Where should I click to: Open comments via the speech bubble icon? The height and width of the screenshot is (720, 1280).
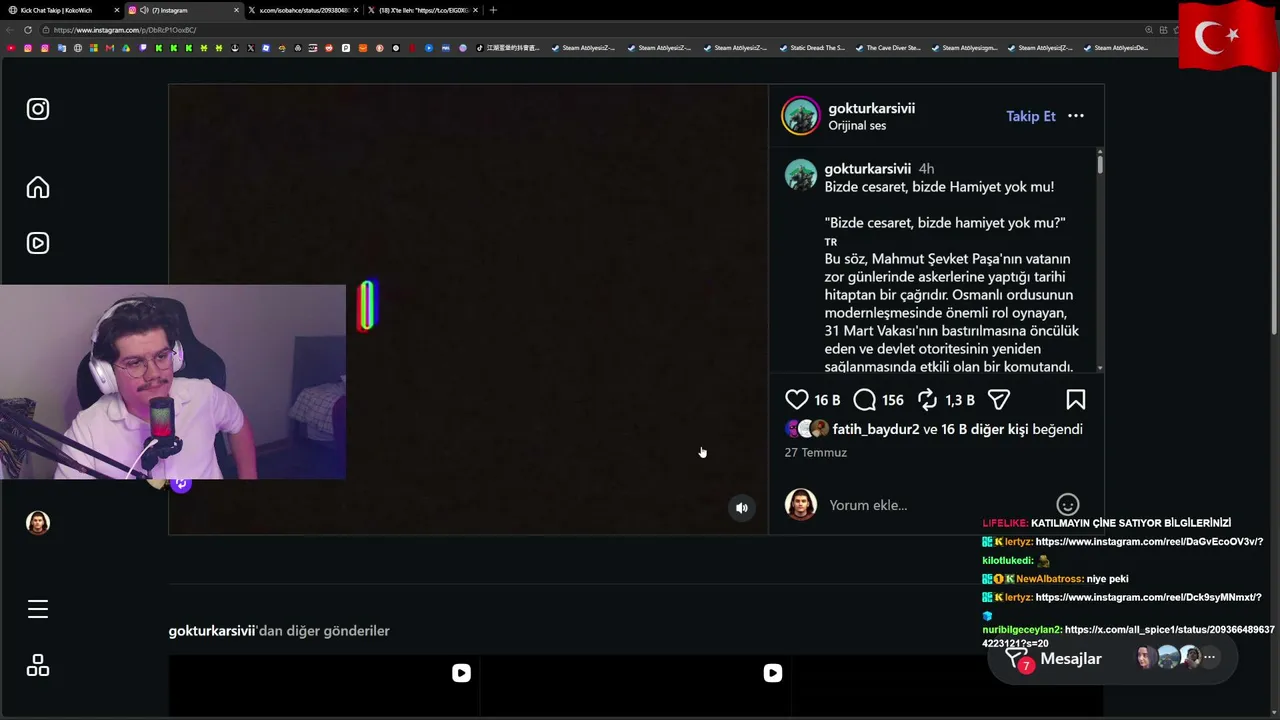[865, 400]
